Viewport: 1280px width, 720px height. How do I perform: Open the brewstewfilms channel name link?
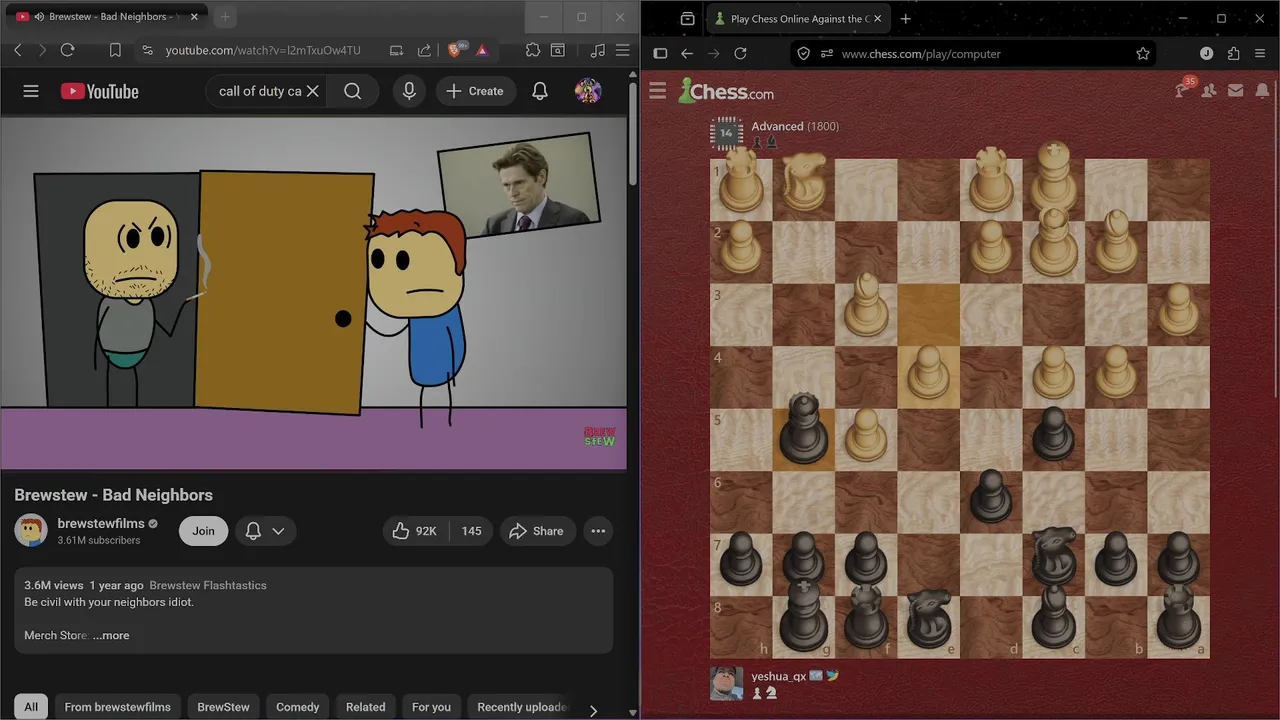click(100, 523)
